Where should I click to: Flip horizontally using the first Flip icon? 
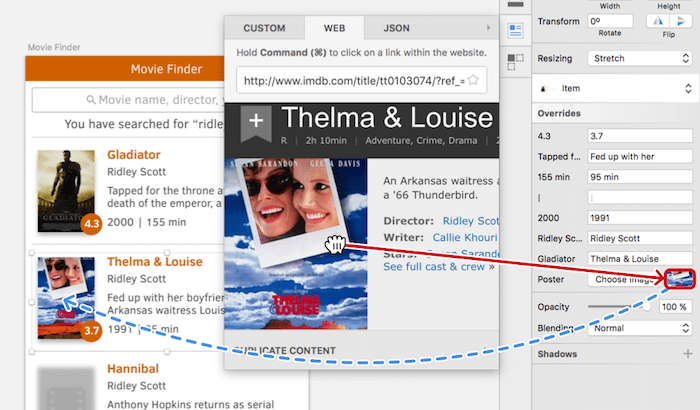[658, 21]
